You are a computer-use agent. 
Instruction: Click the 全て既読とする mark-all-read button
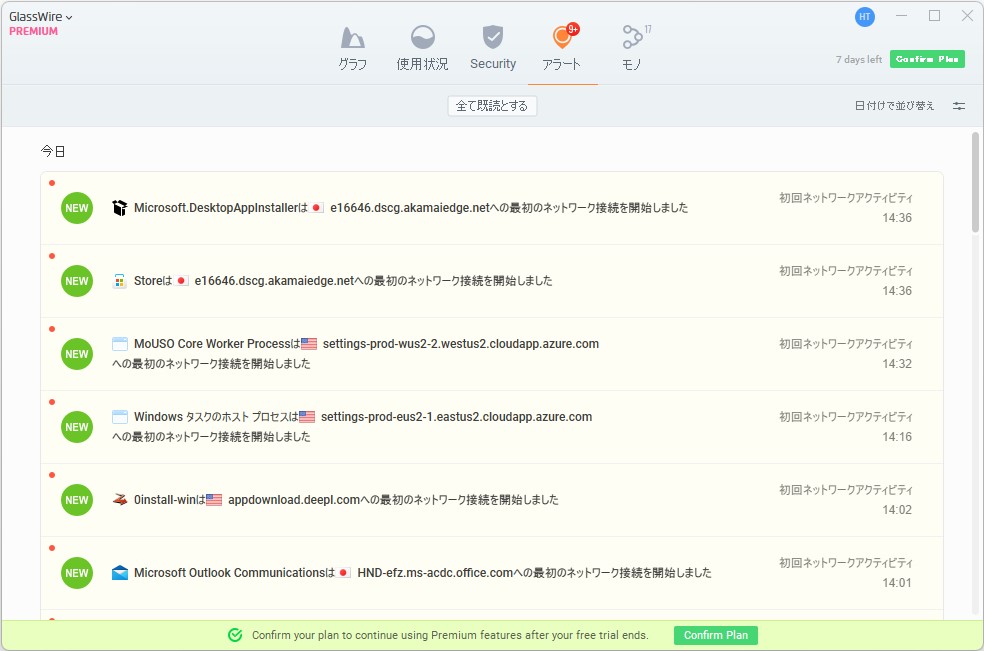pos(492,104)
